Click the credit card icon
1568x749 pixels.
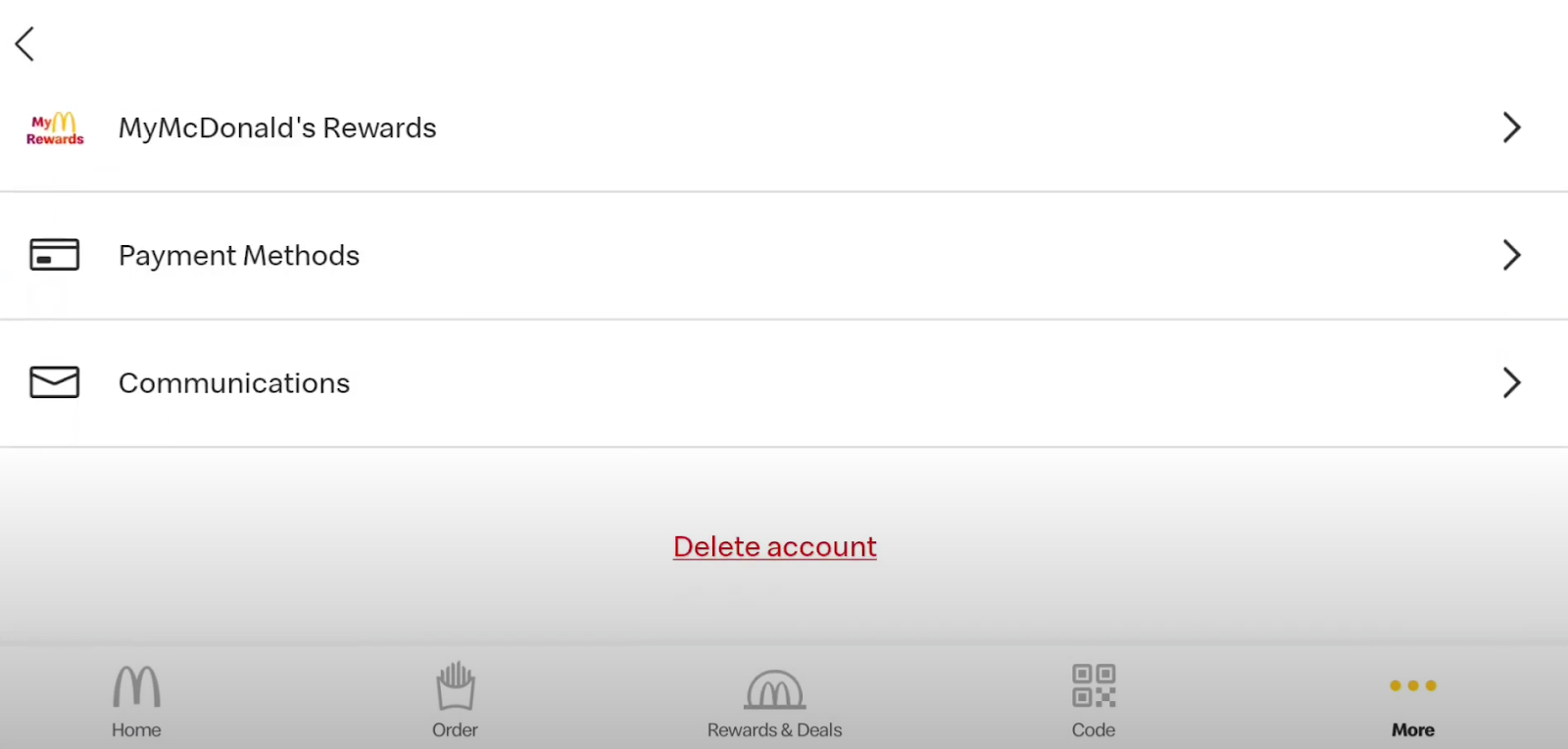click(55, 255)
